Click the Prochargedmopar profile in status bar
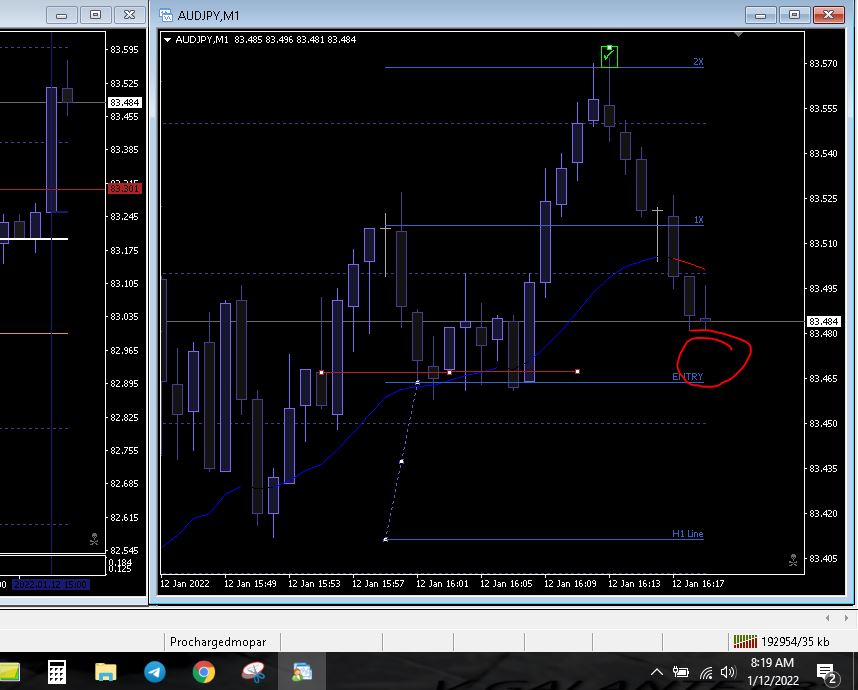Image resolution: width=858 pixels, height=690 pixels. (218, 642)
